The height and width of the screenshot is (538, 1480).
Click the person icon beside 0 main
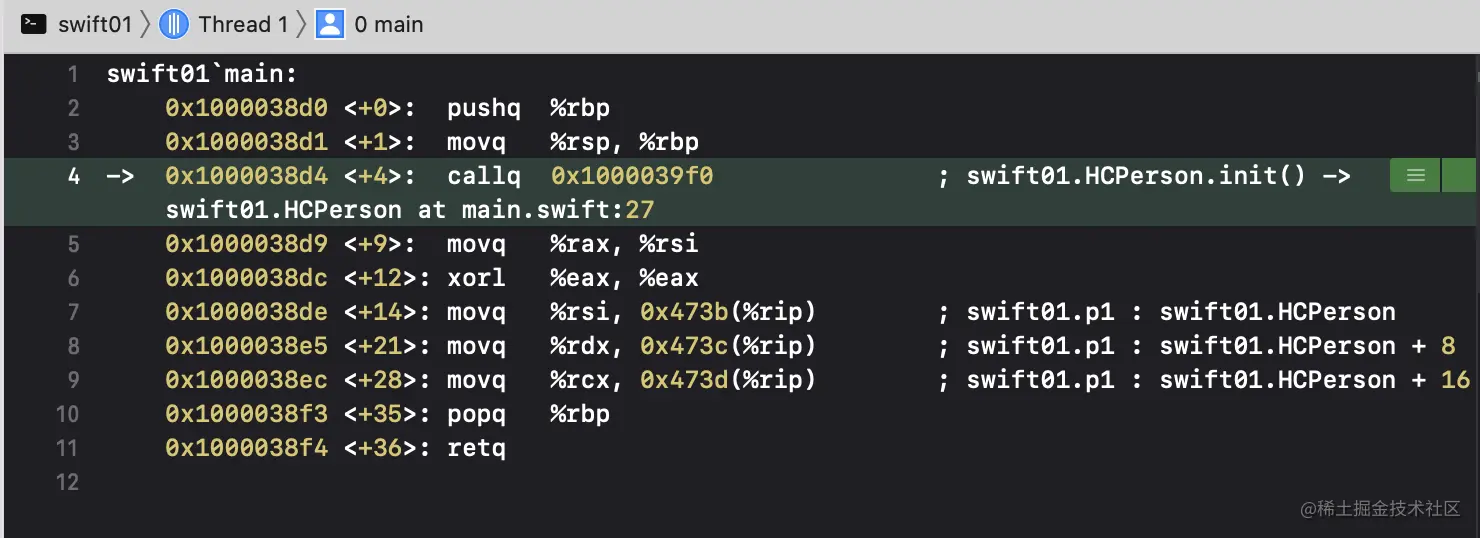pos(330,24)
